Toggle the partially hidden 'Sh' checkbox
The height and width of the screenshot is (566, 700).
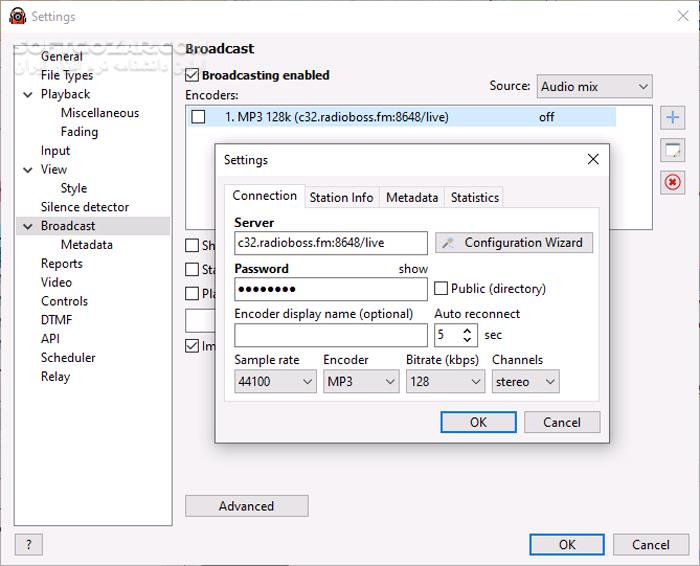pyautogui.click(x=192, y=246)
